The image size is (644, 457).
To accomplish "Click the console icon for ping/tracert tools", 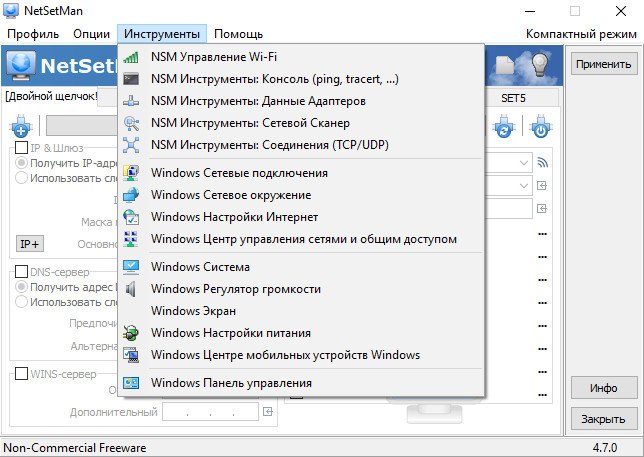I will coord(131,79).
